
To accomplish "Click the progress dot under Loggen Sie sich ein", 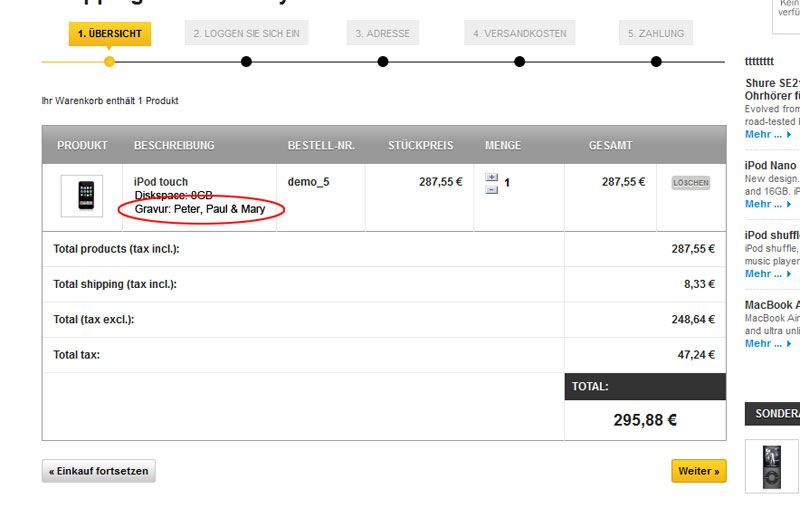I will pos(246,62).
